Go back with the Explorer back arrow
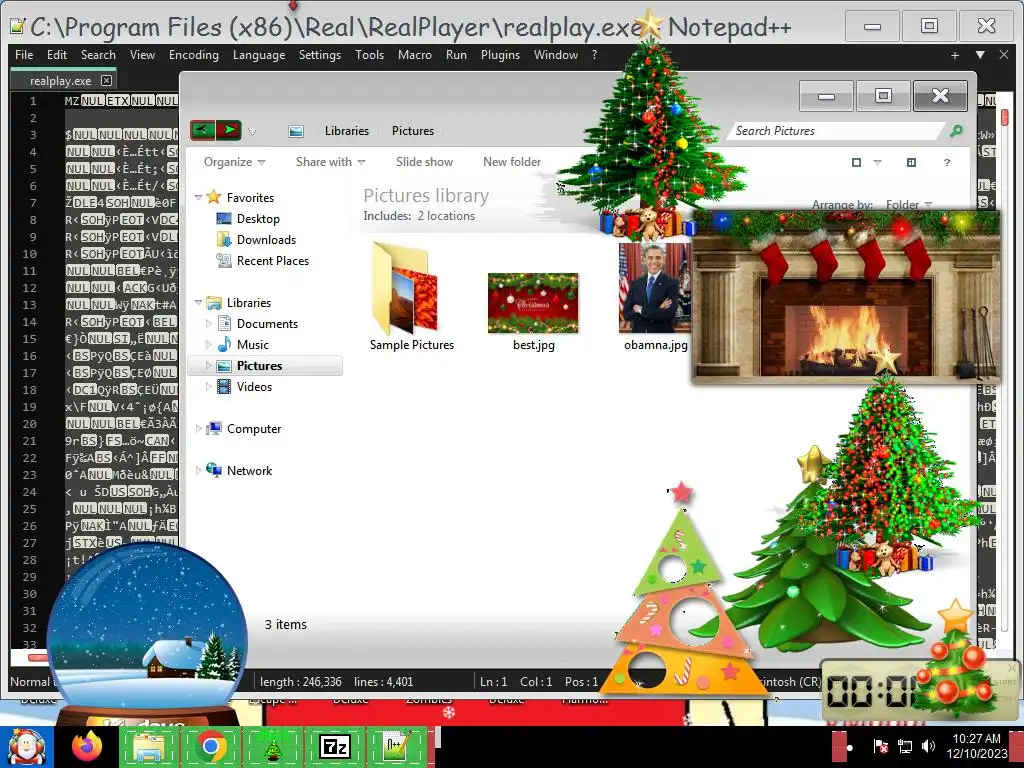The height and width of the screenshot is (768, 1024). point(202,130)
